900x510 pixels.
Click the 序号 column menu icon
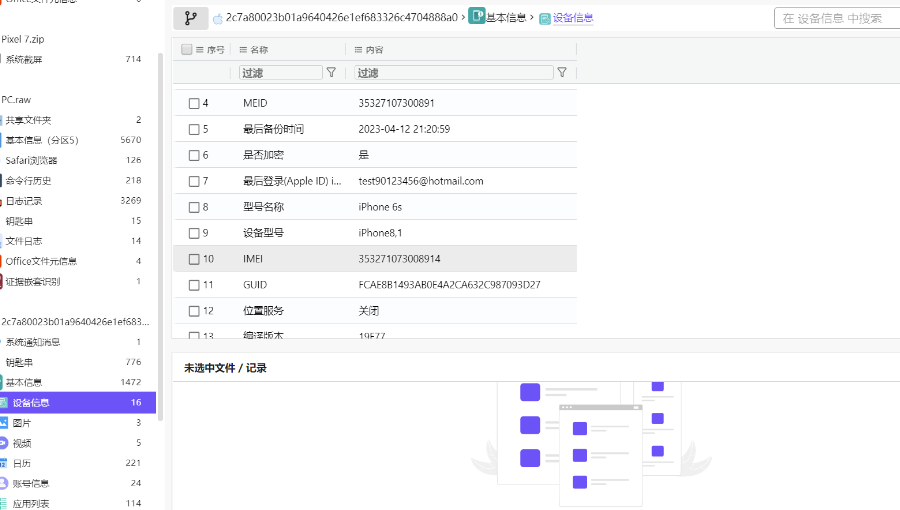click(200, 50)
